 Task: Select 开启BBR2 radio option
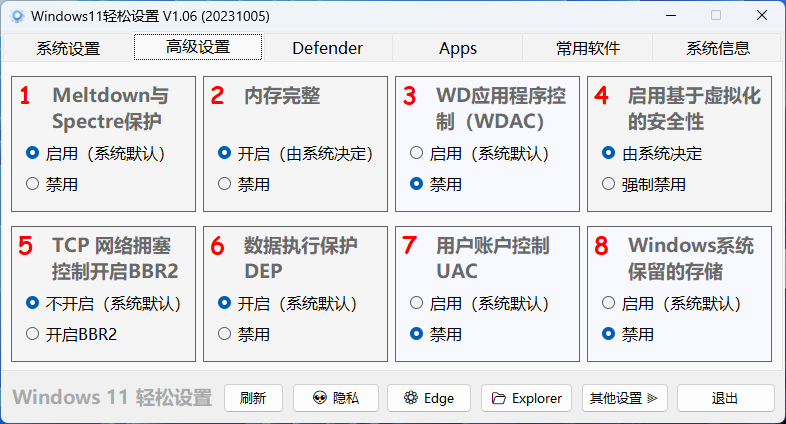[x=72, y=334]
